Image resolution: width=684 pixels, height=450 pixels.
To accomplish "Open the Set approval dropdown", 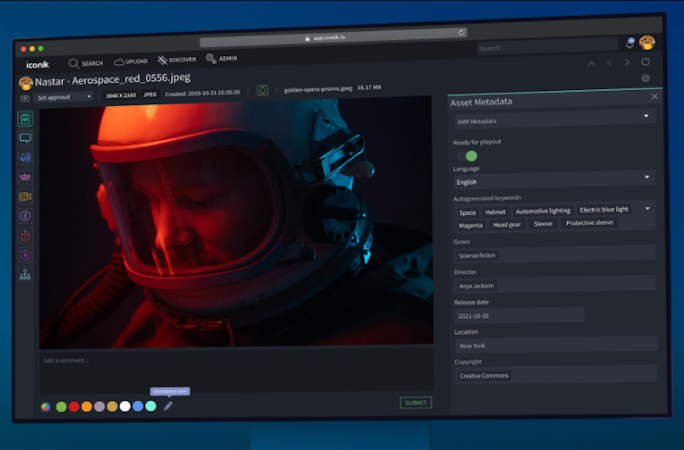I will 64,96.
